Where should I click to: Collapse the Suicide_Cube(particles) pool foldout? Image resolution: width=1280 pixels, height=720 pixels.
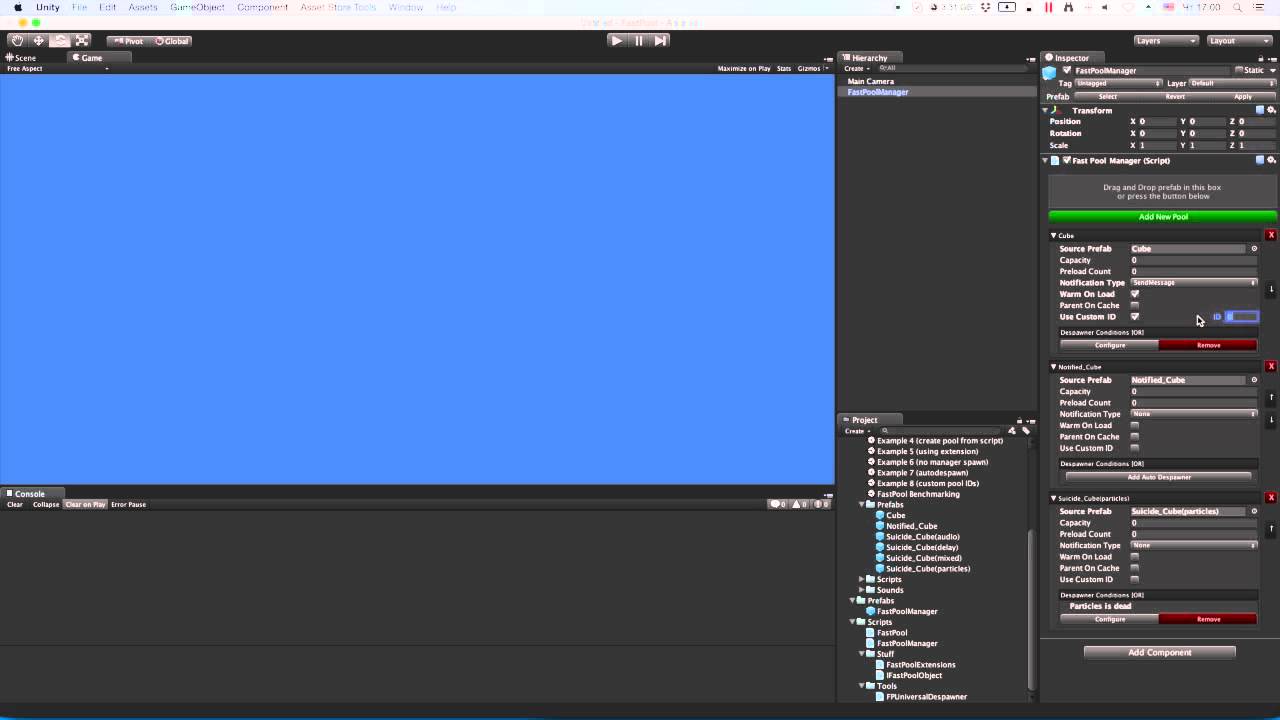point(1053,498)
